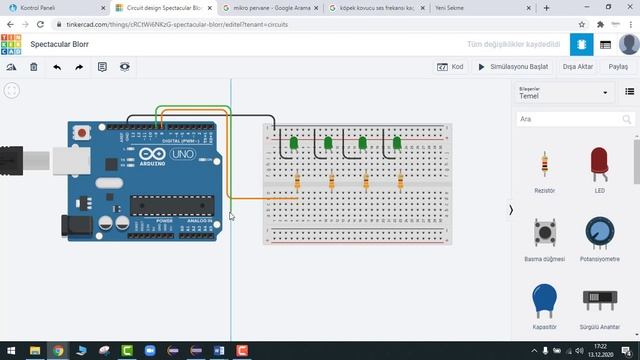The height and width of the screenshot is (360, 640).
Task: Click the browser address bar URL
Action: click(177, 24)
